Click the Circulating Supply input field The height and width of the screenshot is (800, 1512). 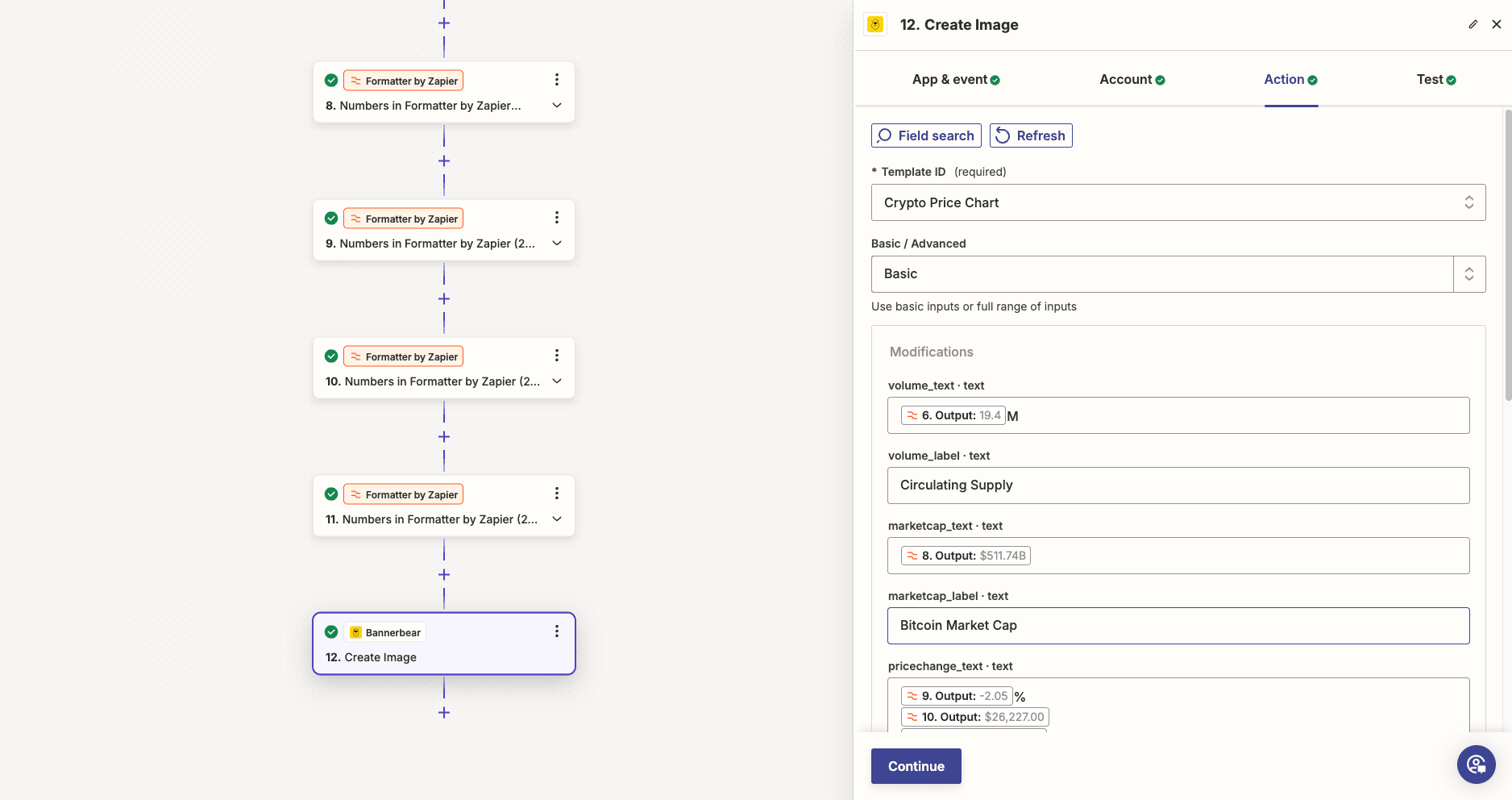coord(1178,485)
